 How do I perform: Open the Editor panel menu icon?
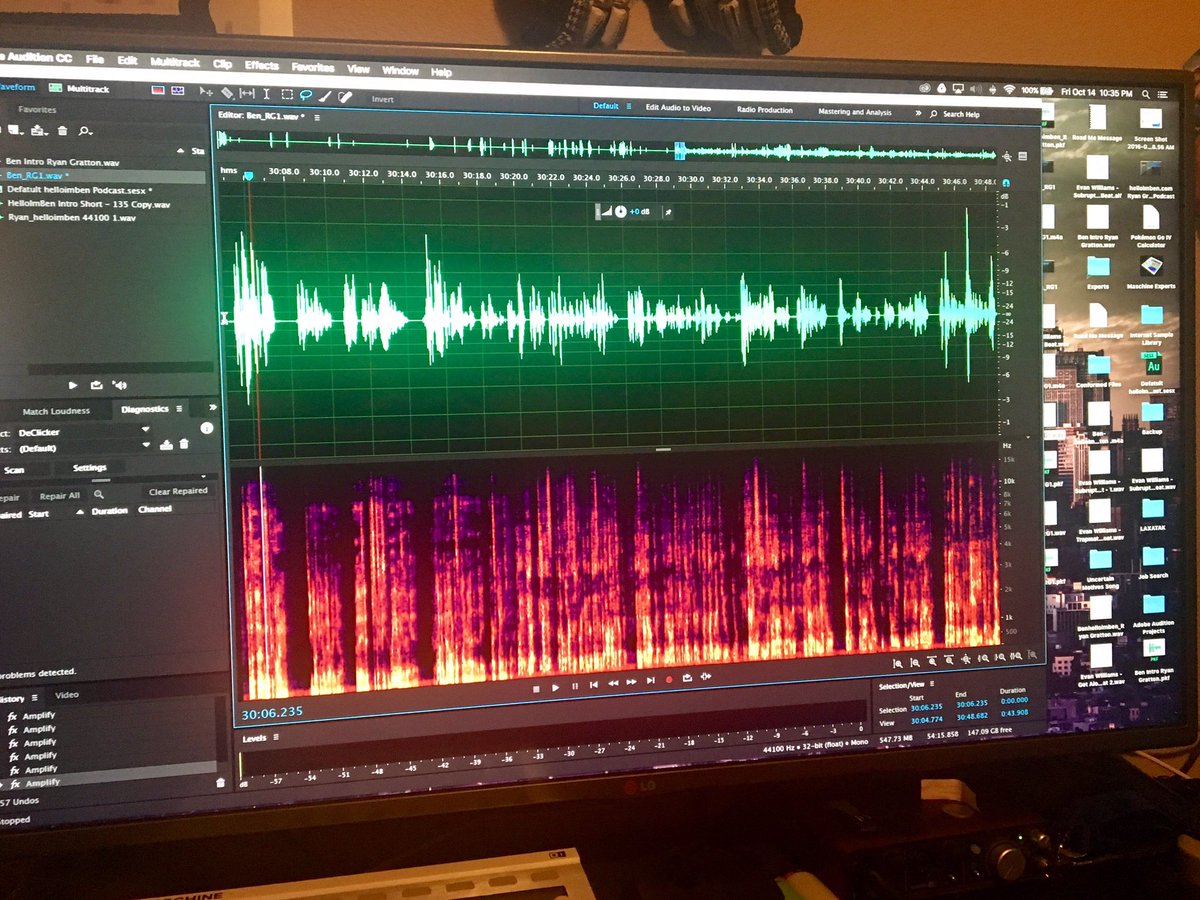click(317, 117)
